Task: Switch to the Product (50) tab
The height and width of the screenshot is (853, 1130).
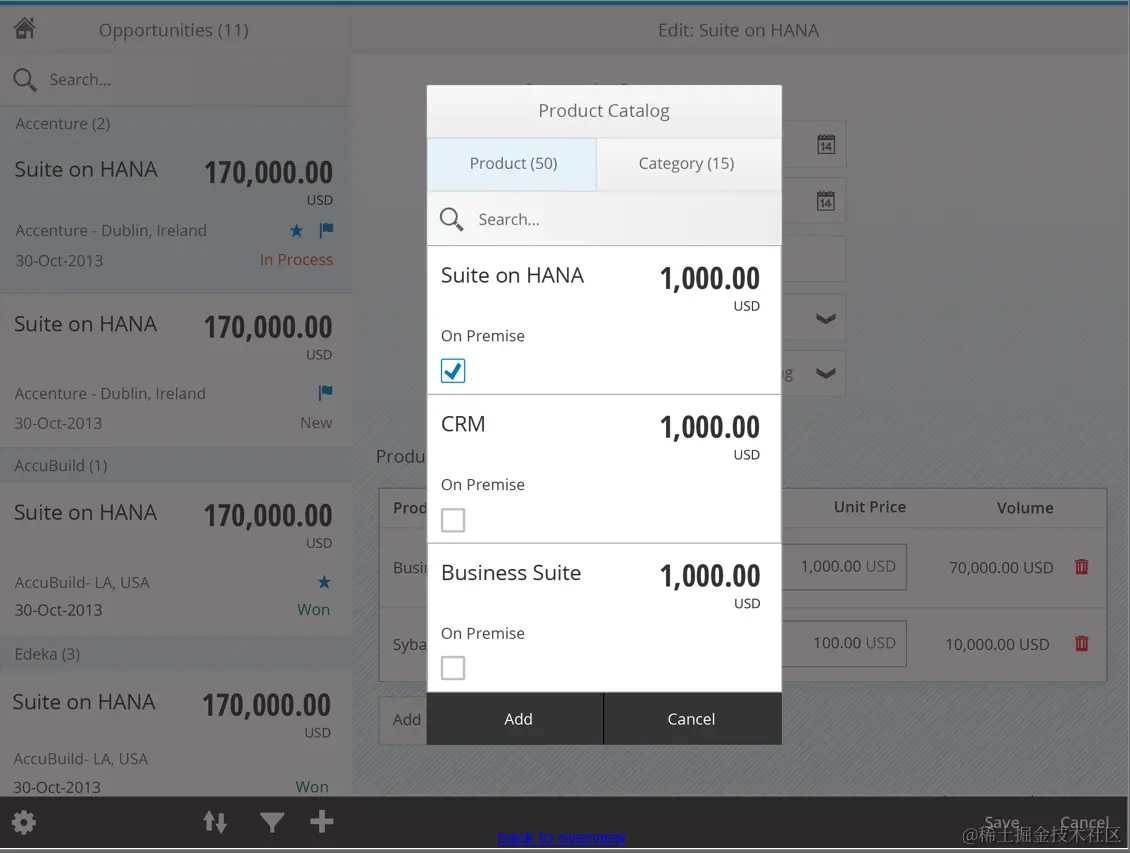Action: (512, 164)
